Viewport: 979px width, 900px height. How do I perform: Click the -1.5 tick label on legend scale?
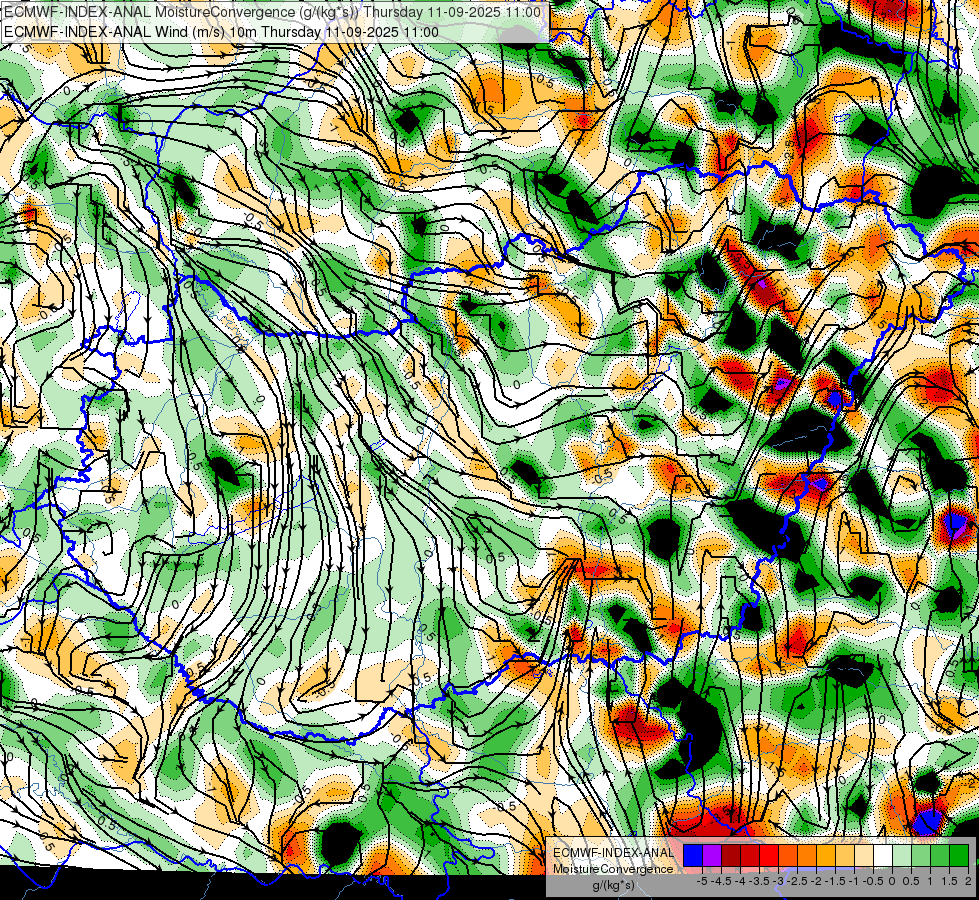[835, 881]
